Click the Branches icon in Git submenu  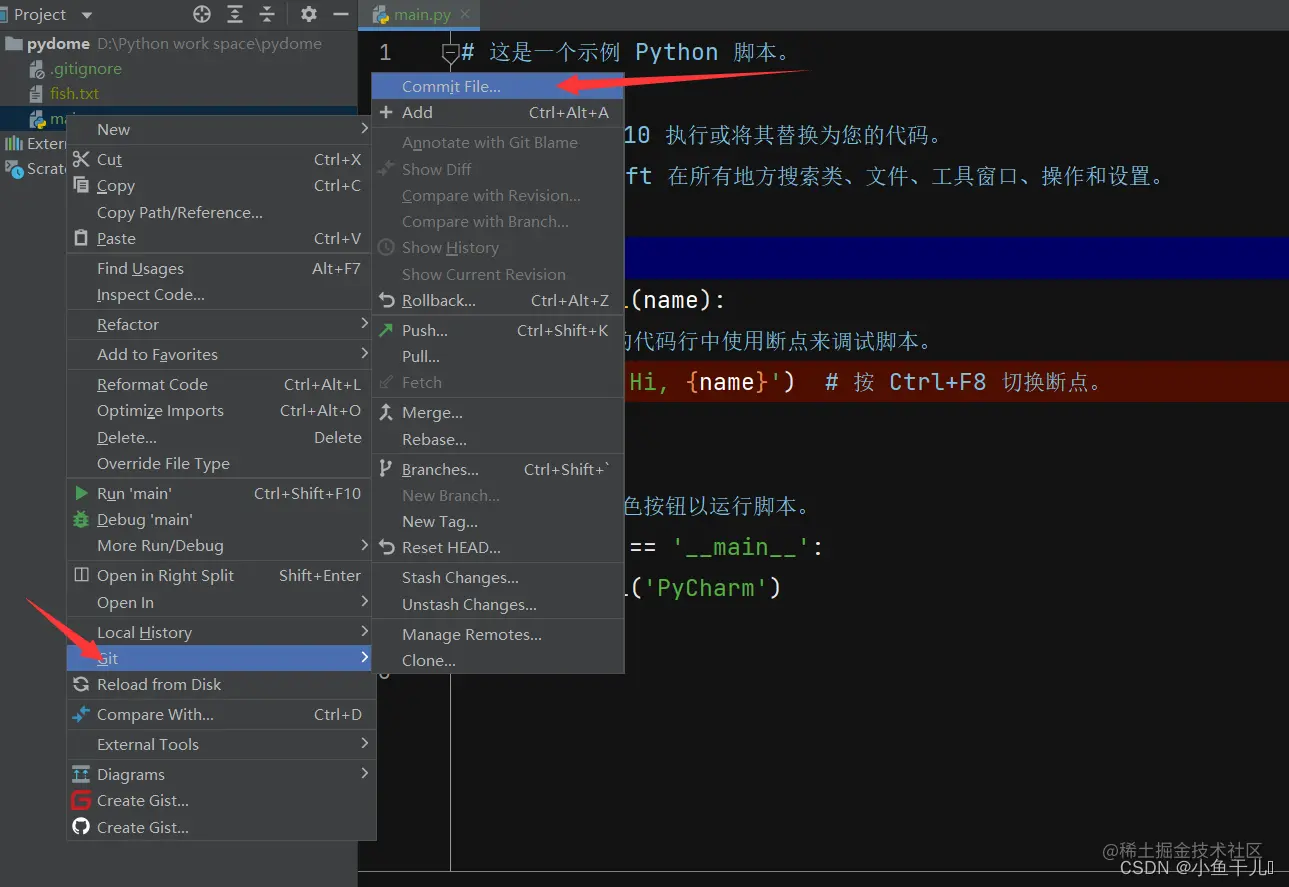(x=387, y=469)
